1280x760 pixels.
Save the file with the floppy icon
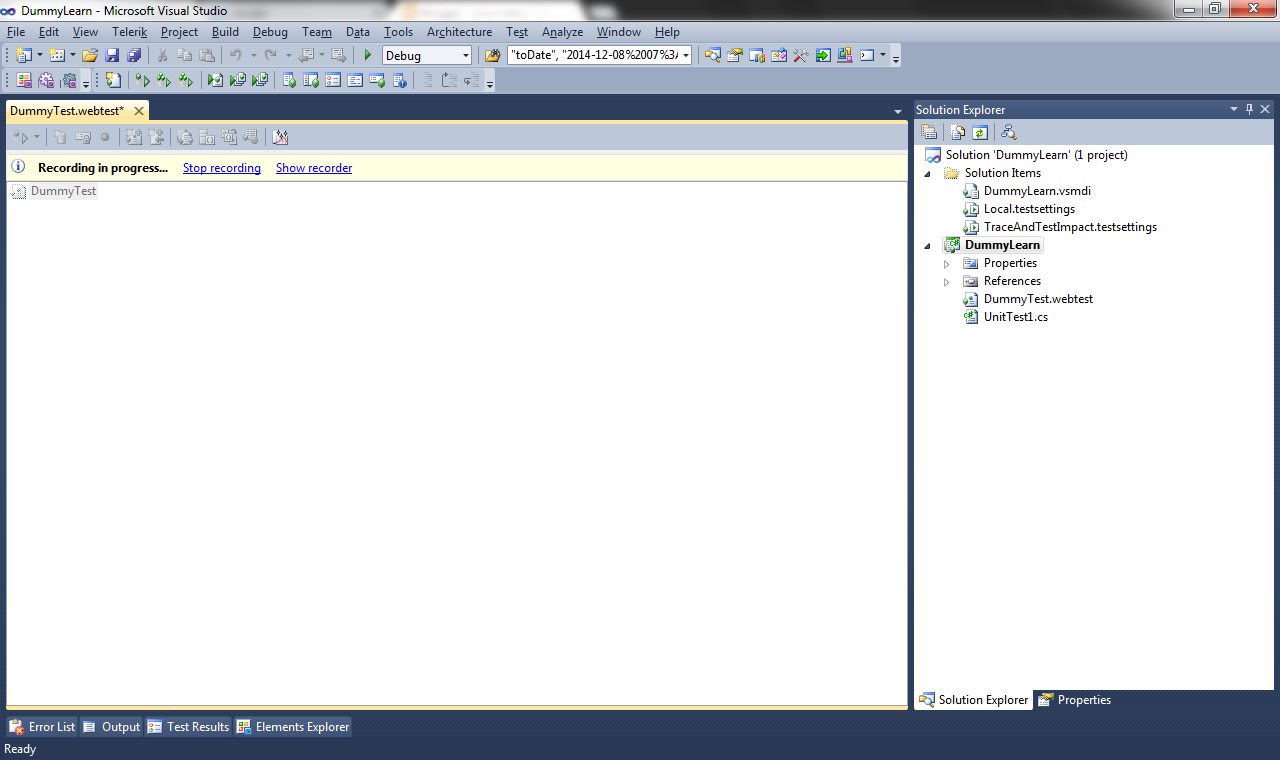coord(112,56)
